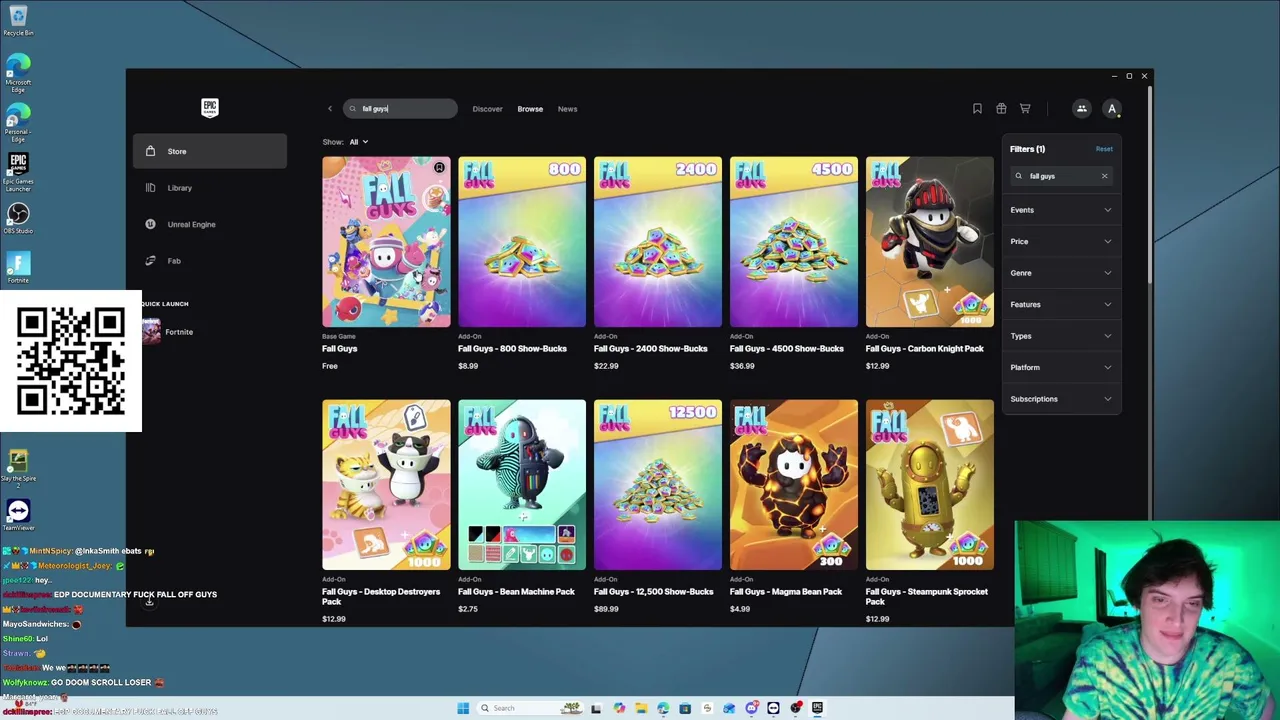The width and height of the screenshot is (1280, 720).
Task: Open the gift icon in the launcher header
Action: coord(1001,109)
